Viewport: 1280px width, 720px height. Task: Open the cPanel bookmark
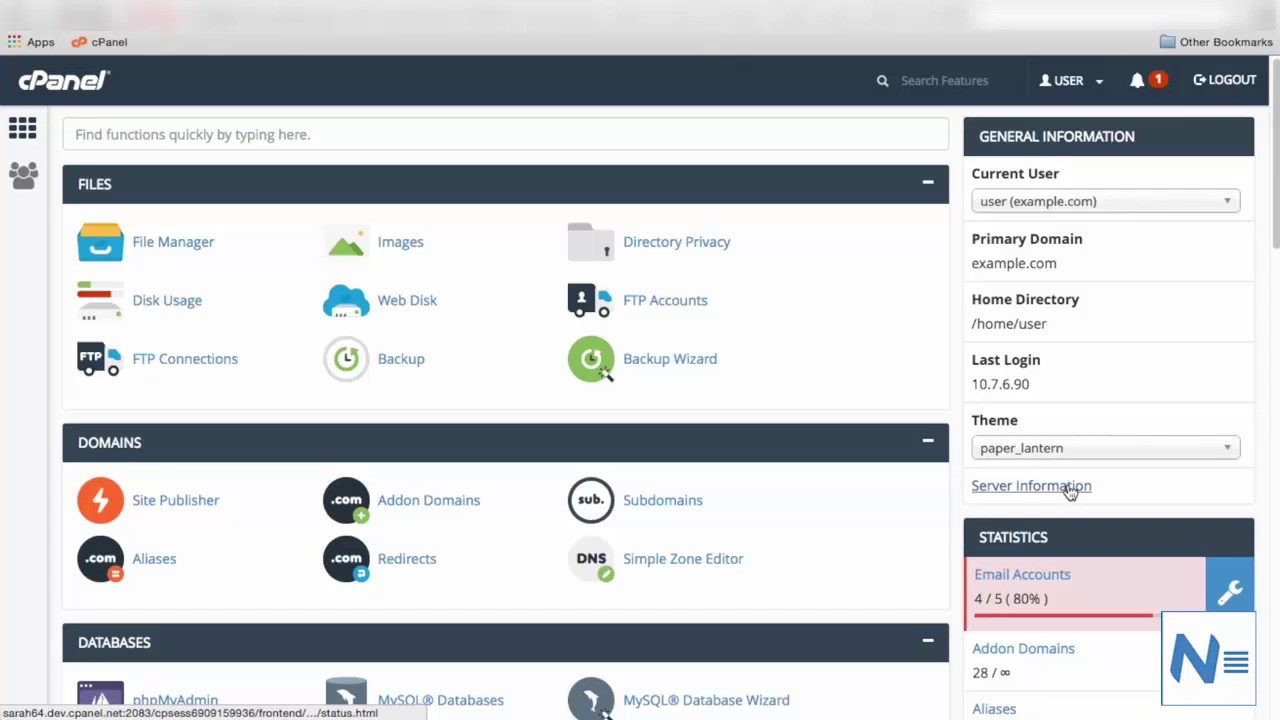99,42
